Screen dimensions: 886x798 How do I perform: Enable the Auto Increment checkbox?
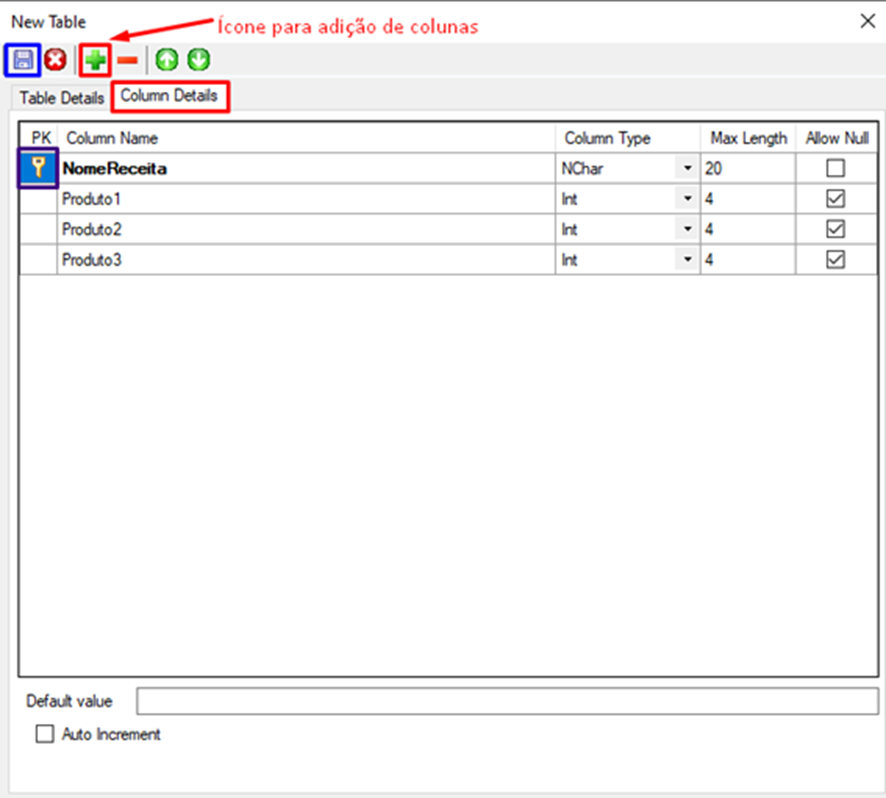pos(44,735)
